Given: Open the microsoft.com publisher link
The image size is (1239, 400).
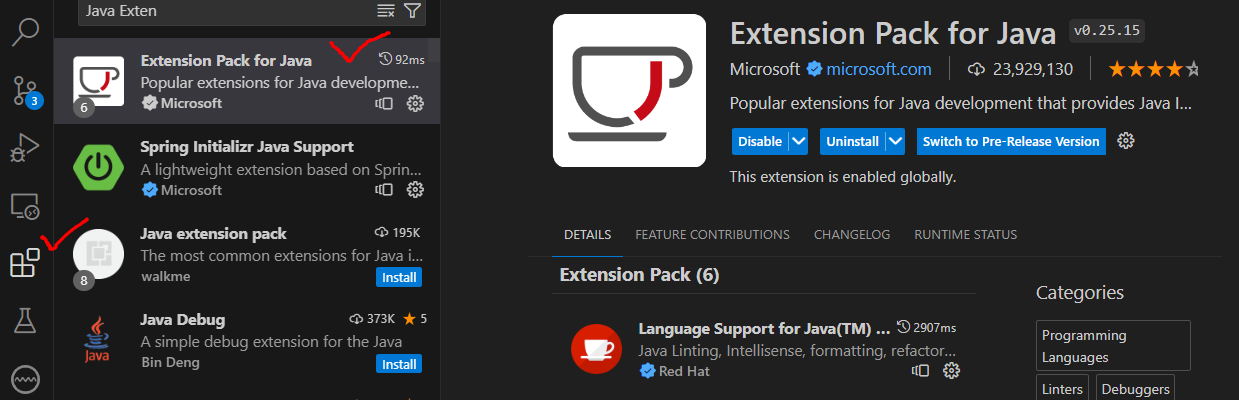Looking at the screenshot, I should coord(878,70).
